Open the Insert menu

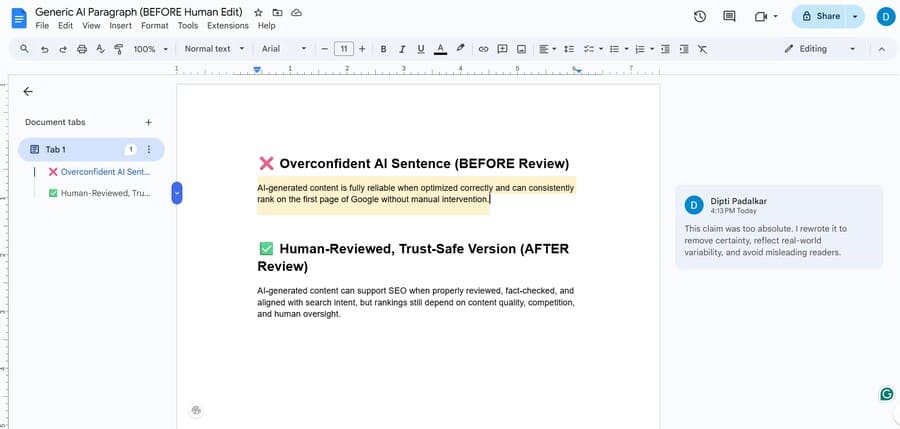click(120, 25)
